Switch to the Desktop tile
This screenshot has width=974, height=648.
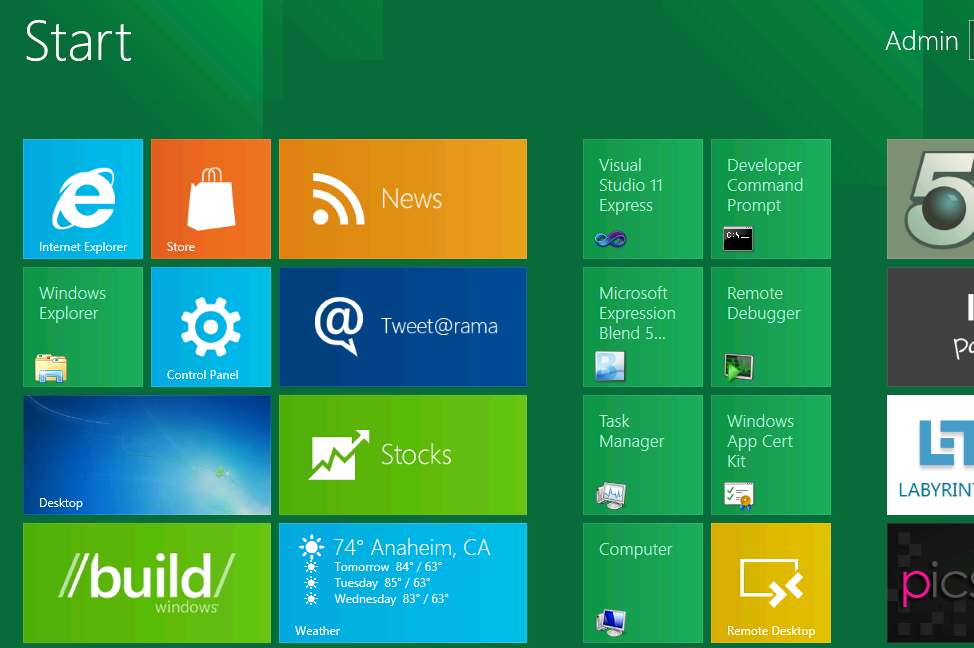(x=147, y=455)
